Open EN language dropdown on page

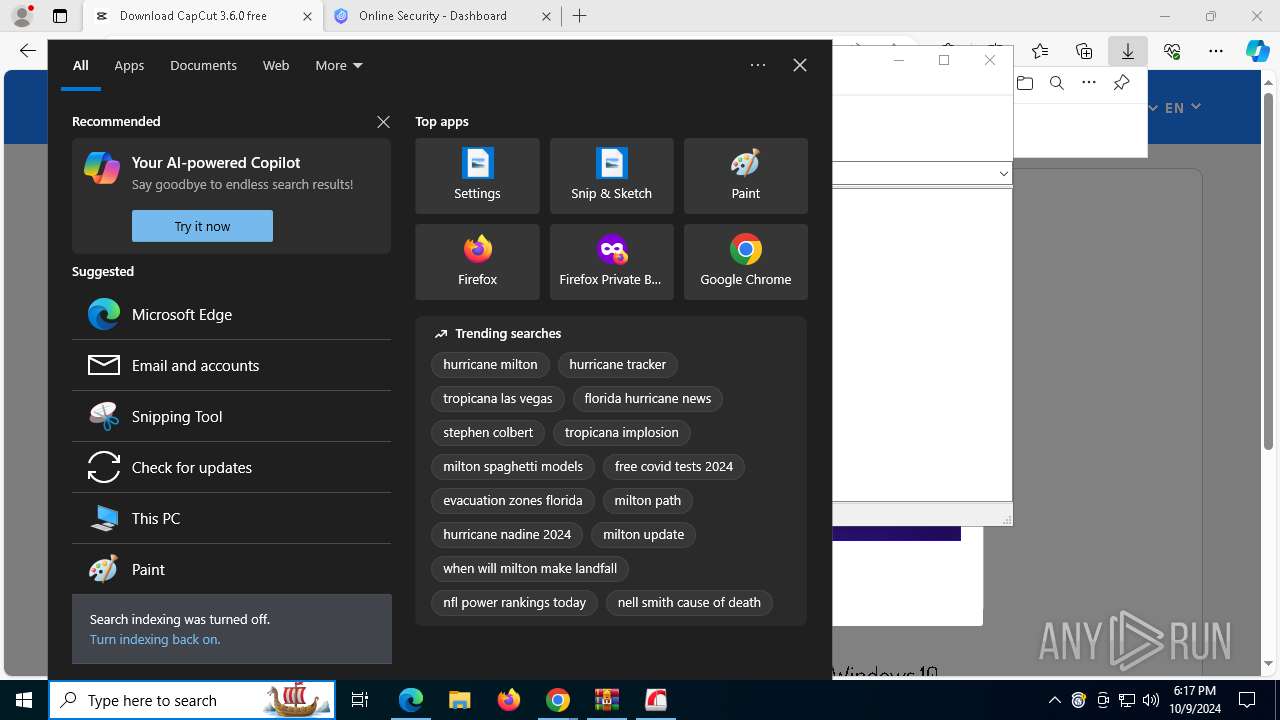pyautogui.click(x=1182, y=107)
